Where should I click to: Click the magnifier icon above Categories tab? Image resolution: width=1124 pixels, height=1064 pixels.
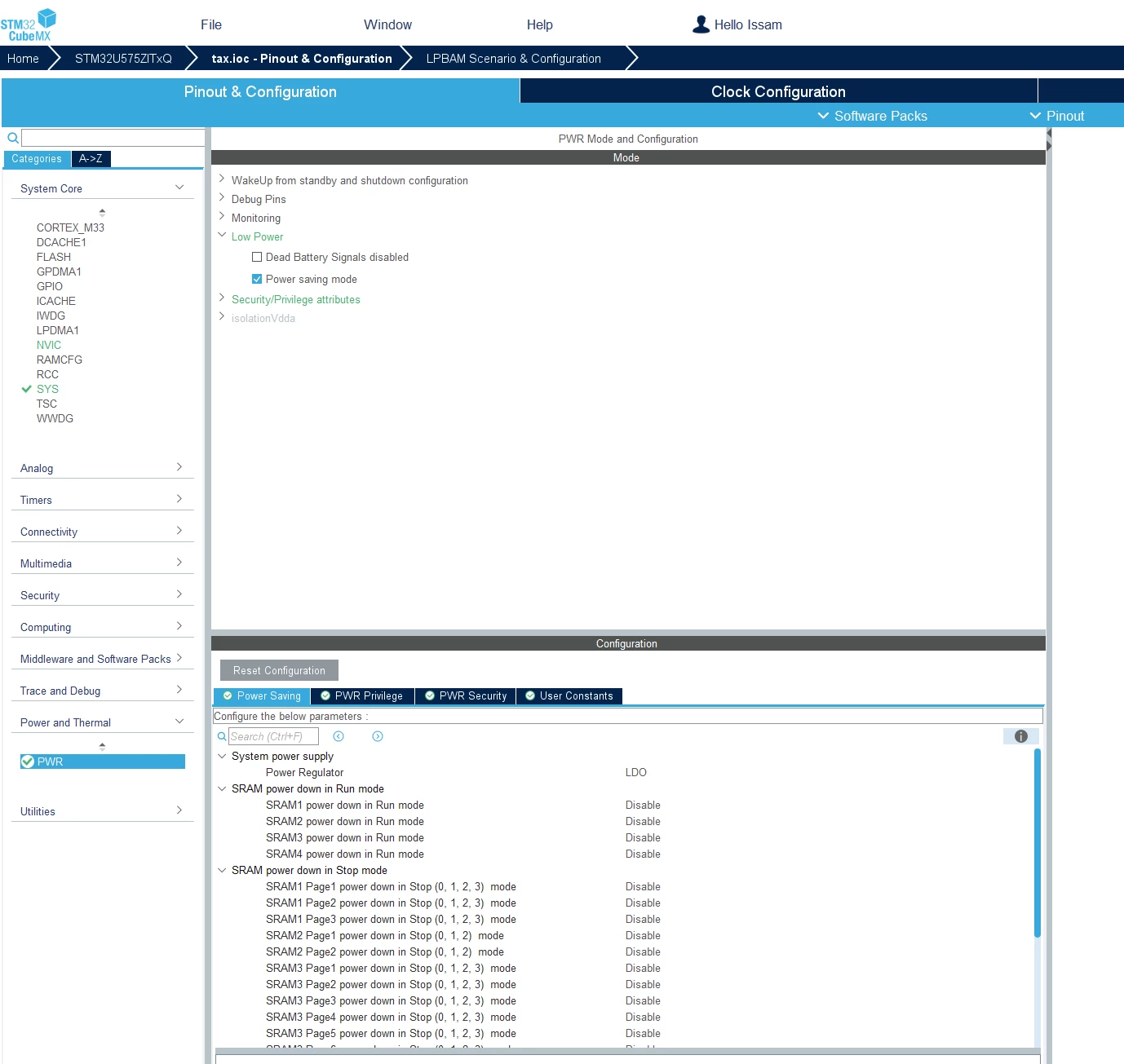pyautogui.click(x=13, y=138)
